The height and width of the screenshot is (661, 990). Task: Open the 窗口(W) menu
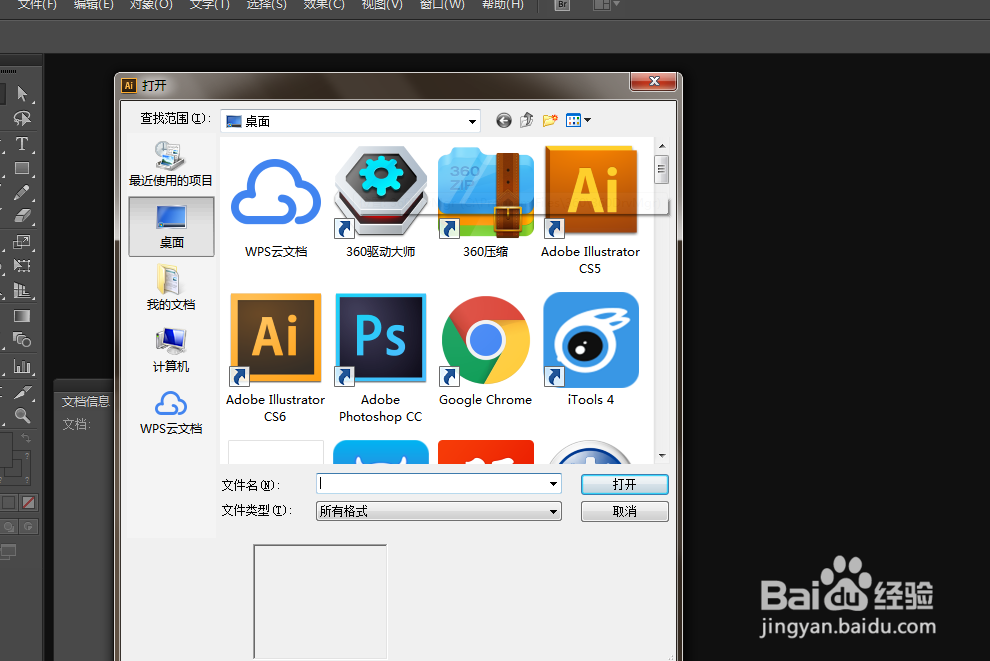click(x=442, y=5)
